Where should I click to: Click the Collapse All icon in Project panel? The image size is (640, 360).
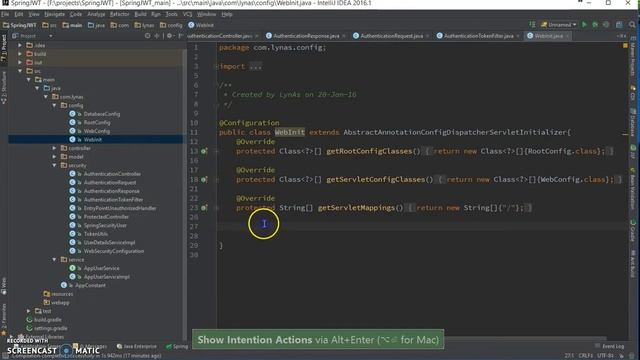pyautogui.click(x=157, y=36)
